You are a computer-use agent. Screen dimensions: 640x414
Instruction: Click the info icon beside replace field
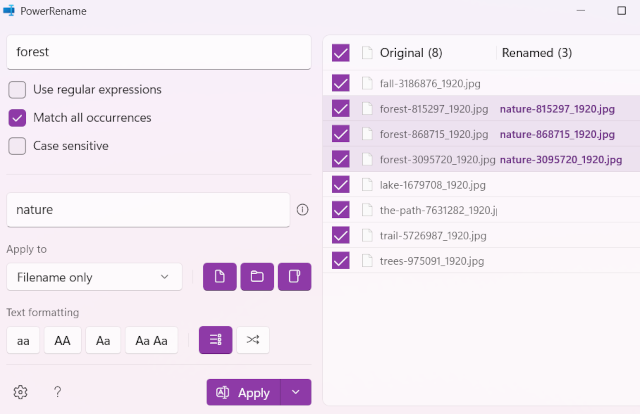302,210
